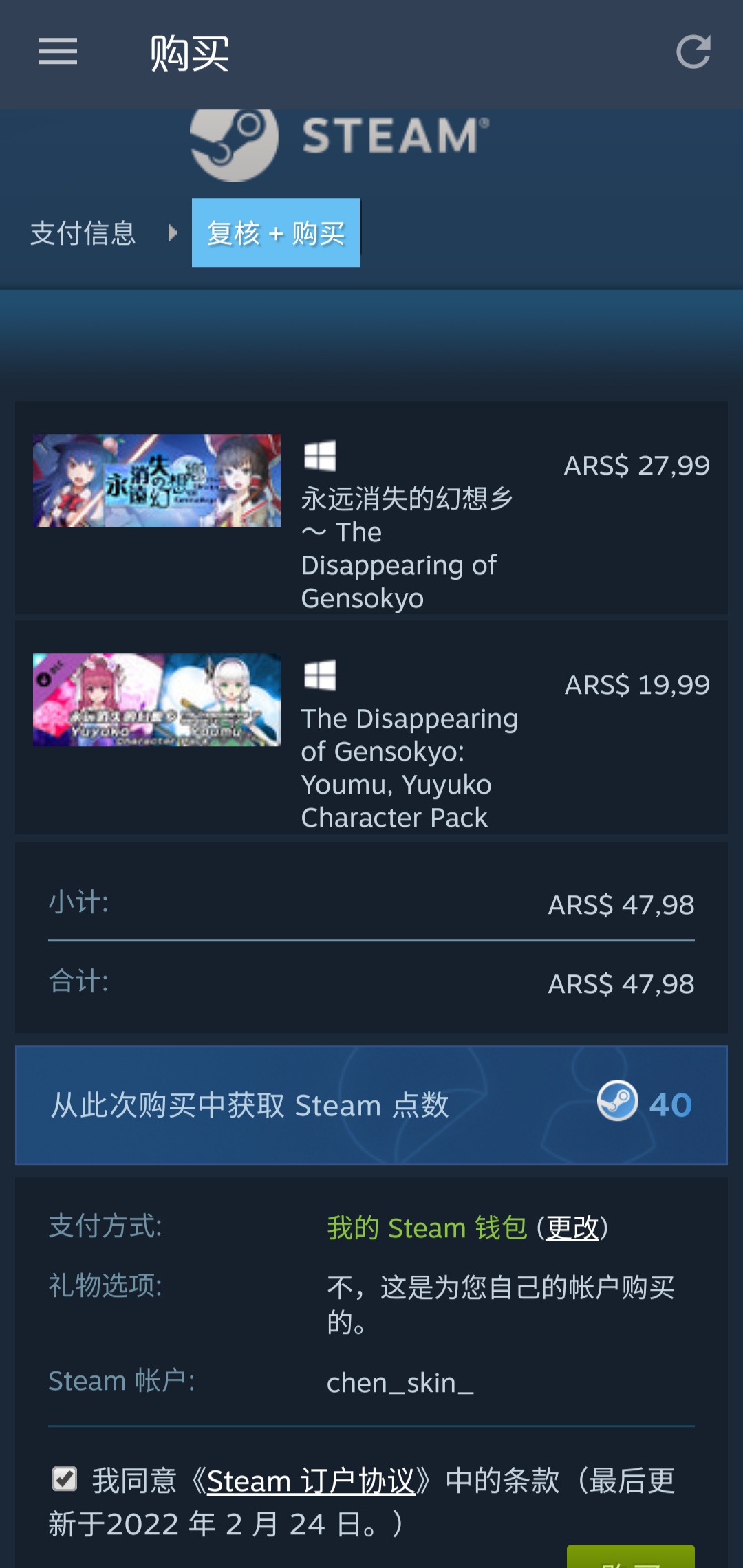Click the Windows icon above 永远消失的幻想乡
The image size is (743, 1568).
[320, 455]
